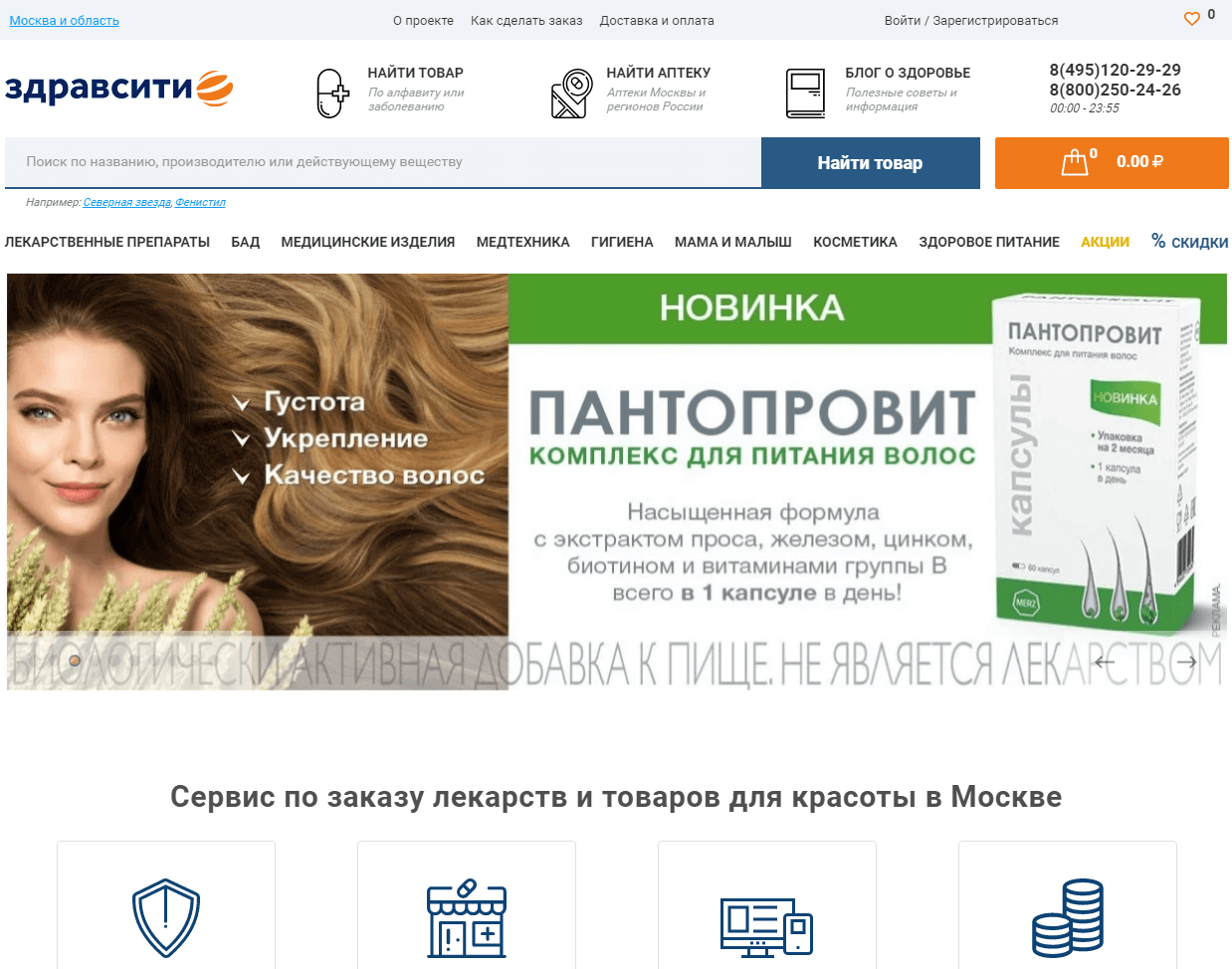Select the first banner slide dot
Viewport: 1232px width, 969px height.
point(75,661)
